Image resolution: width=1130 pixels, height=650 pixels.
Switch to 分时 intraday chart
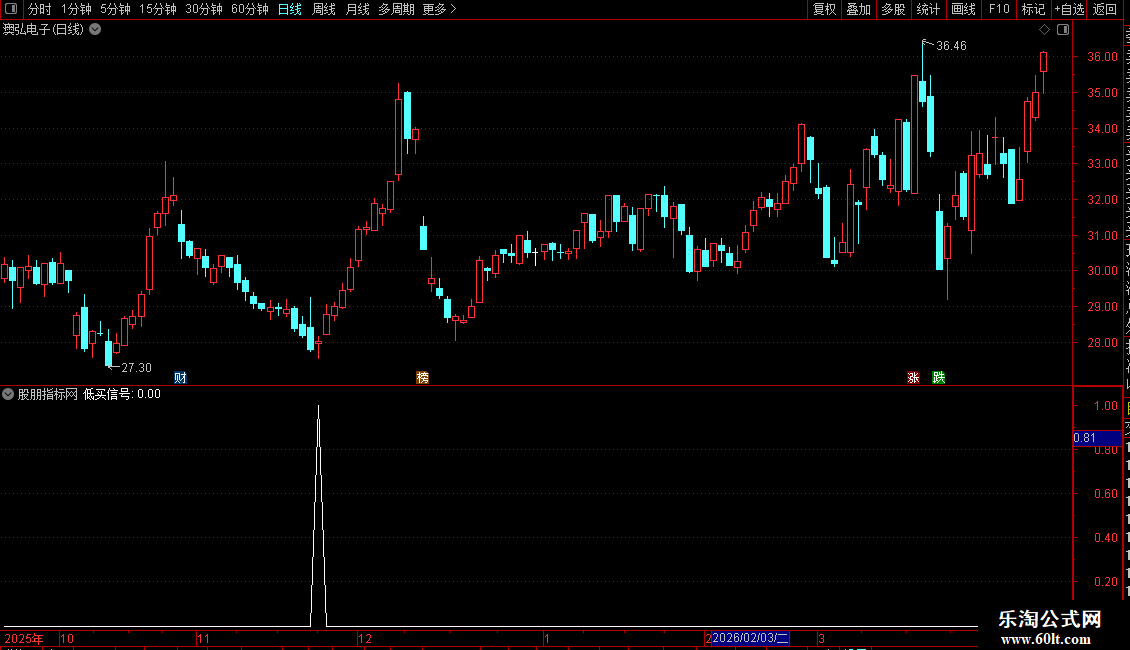click(40, 9)
